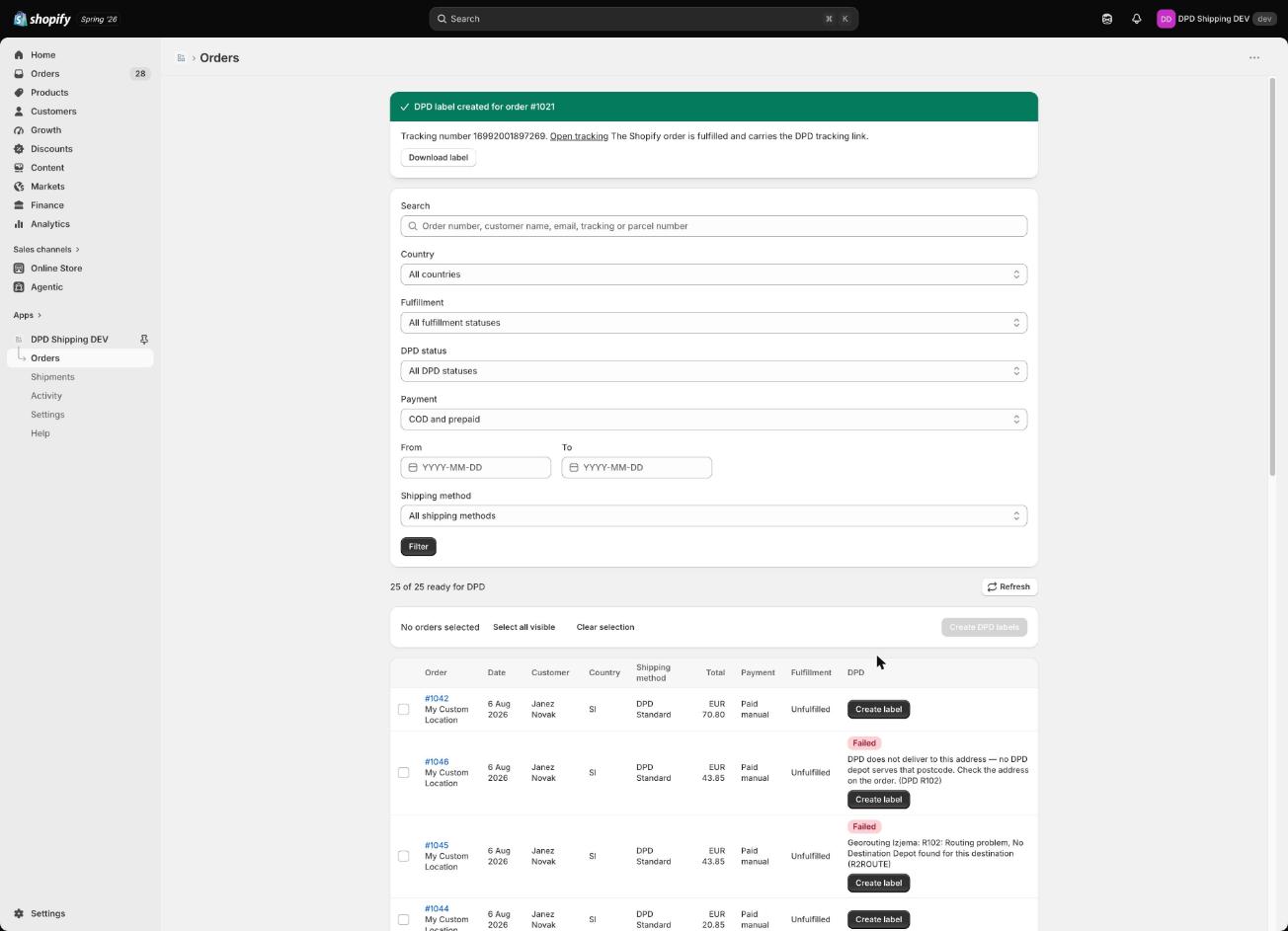Click the Discounts icon in sidebar
The image size is (1288, 931).
coord(19,149)
